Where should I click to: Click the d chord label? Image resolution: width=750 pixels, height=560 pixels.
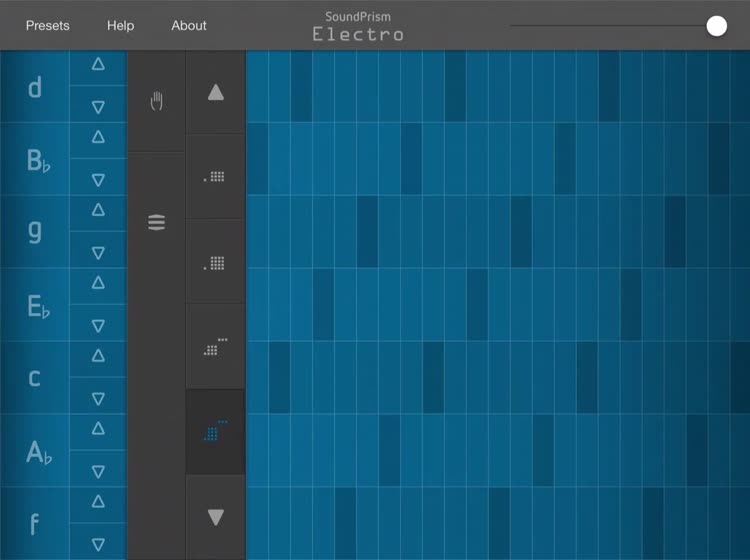[x=34, y=88]
